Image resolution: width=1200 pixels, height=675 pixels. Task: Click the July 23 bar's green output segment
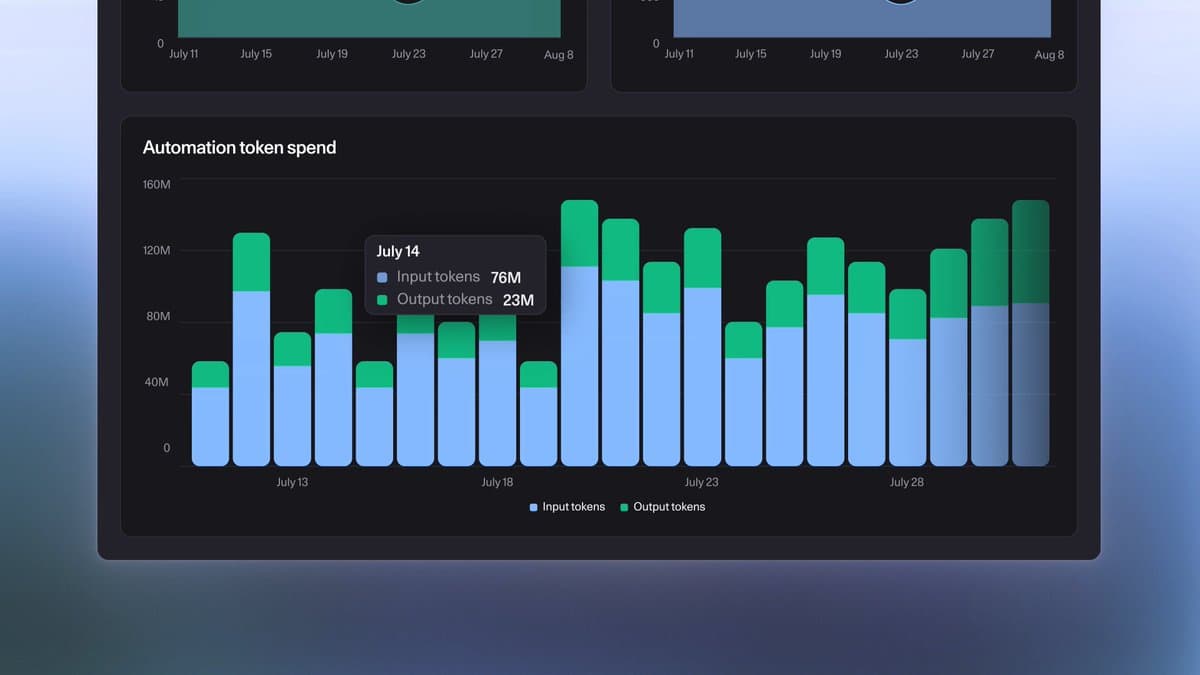702,258
